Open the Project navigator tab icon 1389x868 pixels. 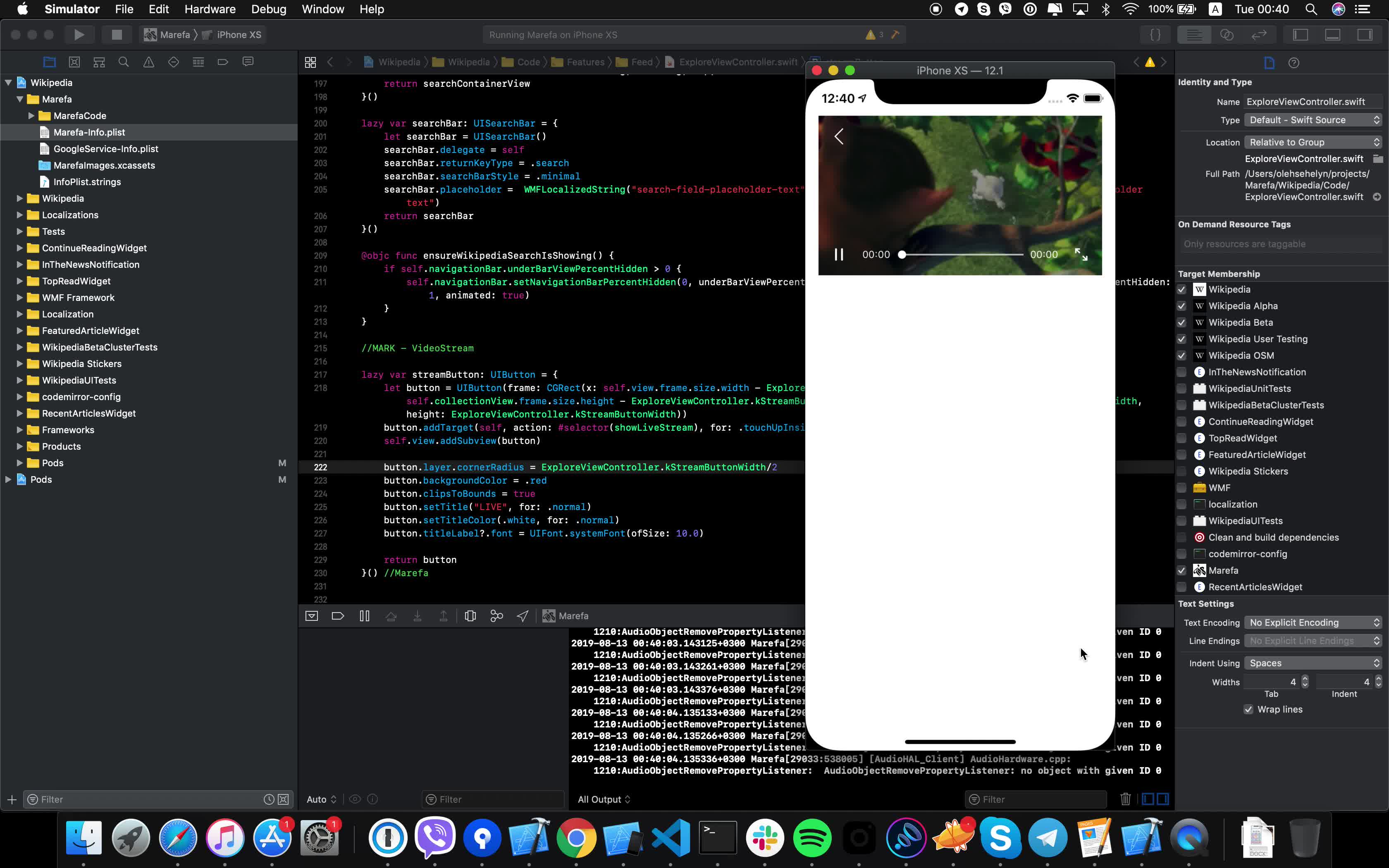pyautogui.click(x=49, y=62)
